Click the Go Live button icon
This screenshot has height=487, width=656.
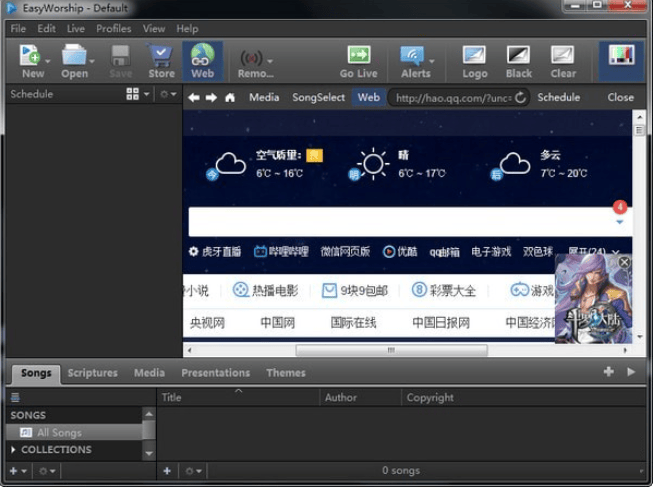(358, 56)
